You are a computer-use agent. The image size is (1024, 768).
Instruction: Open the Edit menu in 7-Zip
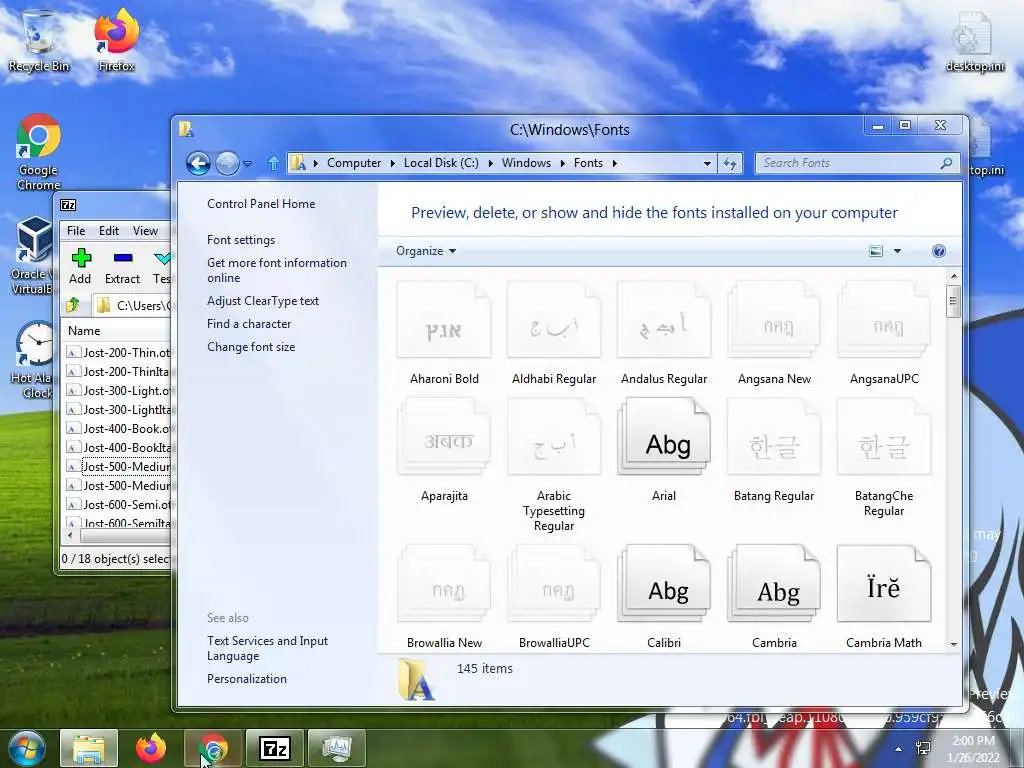(x=108, y=231)
